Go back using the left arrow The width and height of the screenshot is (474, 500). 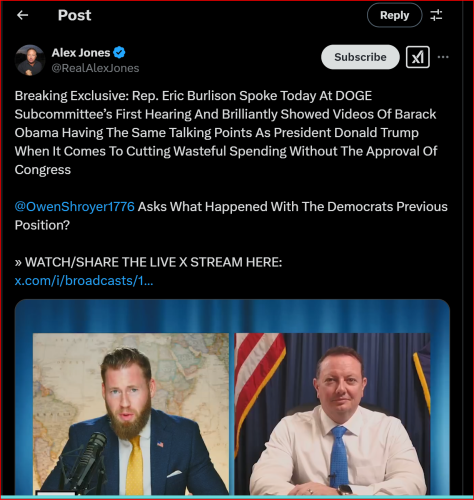point(22,15)
